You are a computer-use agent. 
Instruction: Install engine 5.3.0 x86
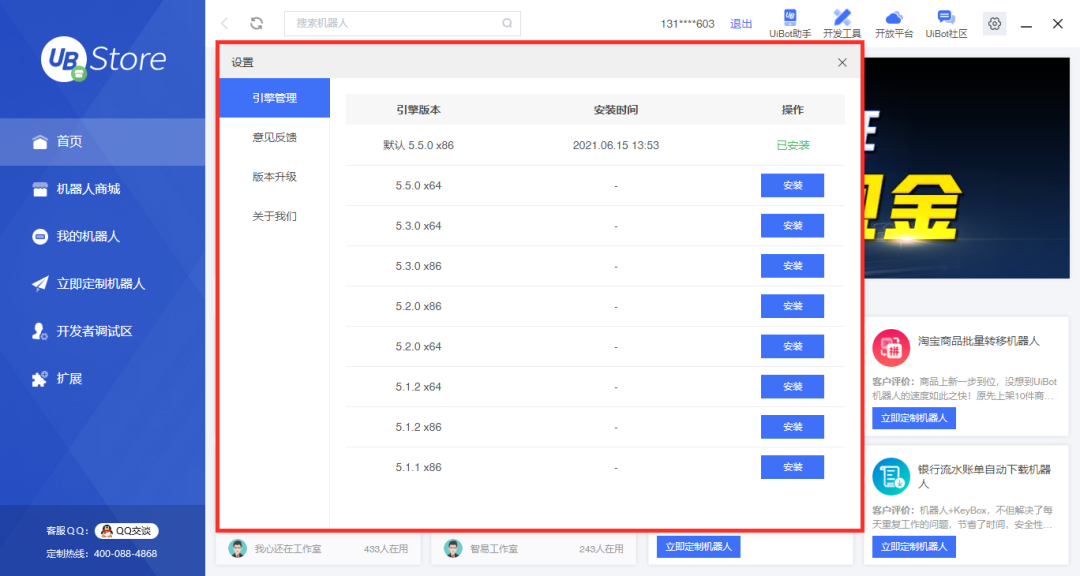tap(792, 266)
